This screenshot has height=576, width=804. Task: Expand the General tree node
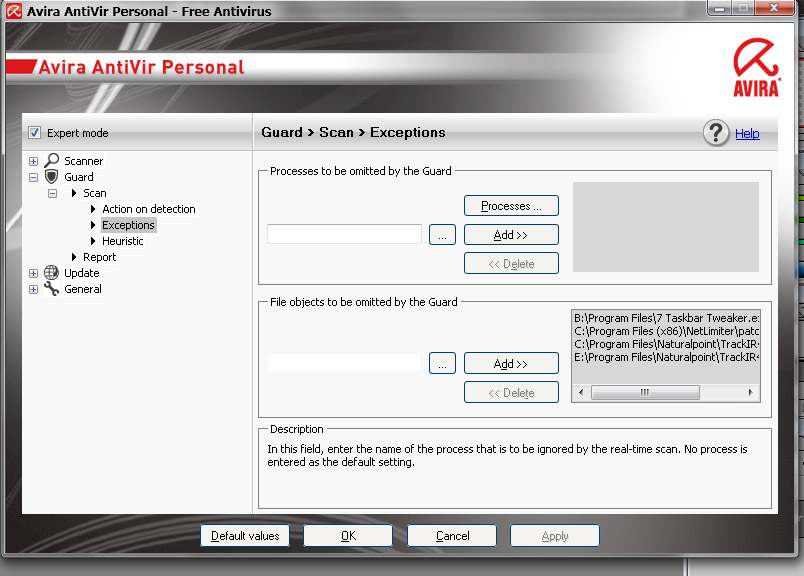33,289
